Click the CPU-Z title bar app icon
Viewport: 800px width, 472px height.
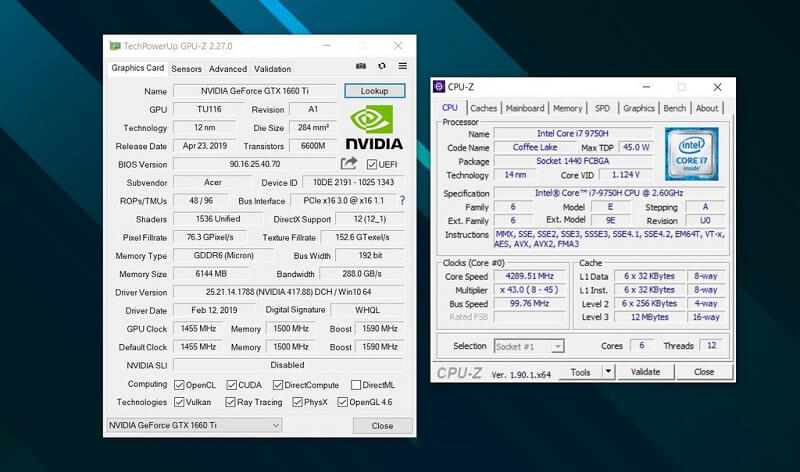(439, 87)
